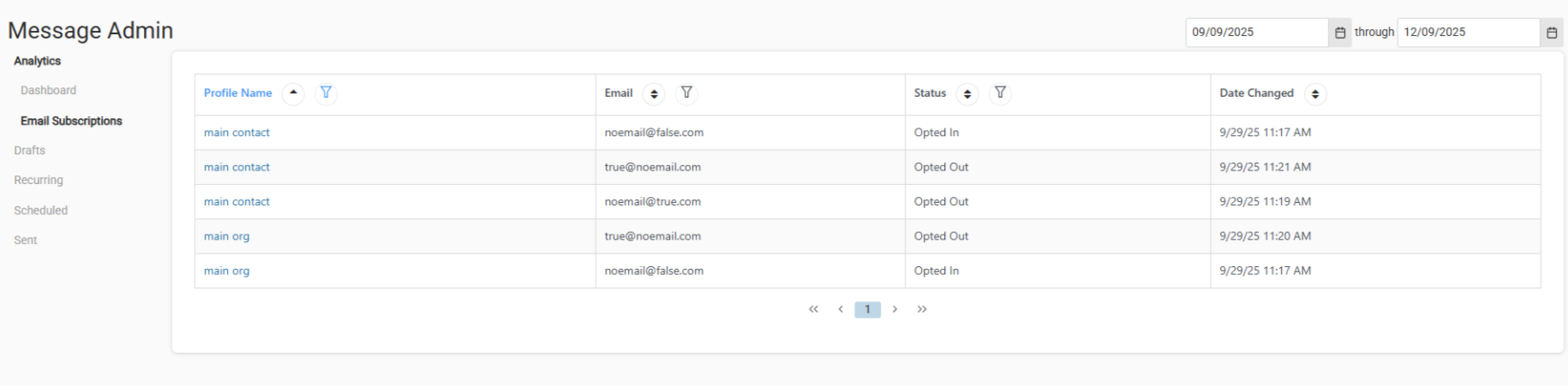Open the Drafts section
The width and height of the screenshot is (1568, 386).
tap(29, 151)
